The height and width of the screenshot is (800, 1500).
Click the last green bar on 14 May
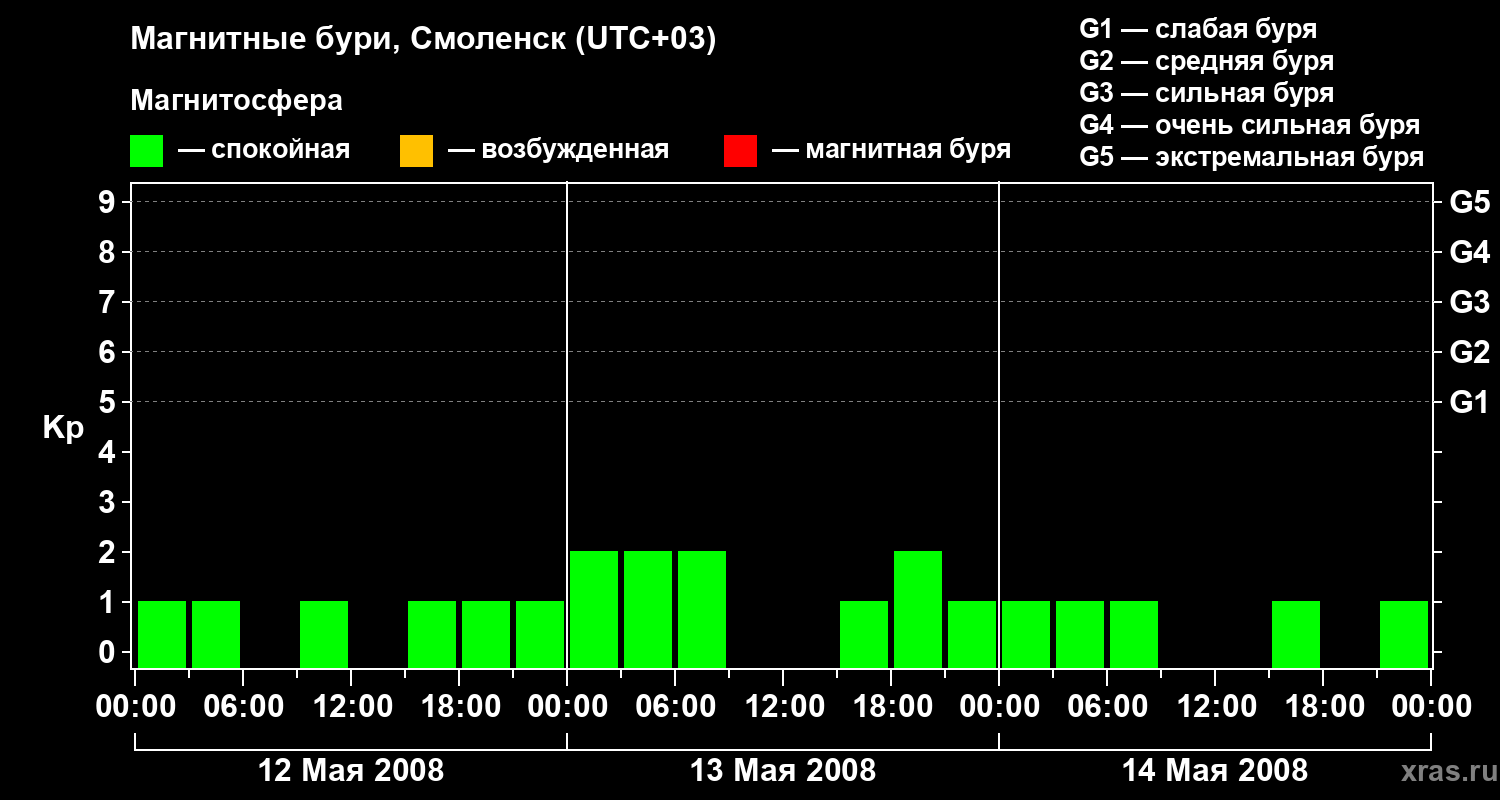point(1404,634)
